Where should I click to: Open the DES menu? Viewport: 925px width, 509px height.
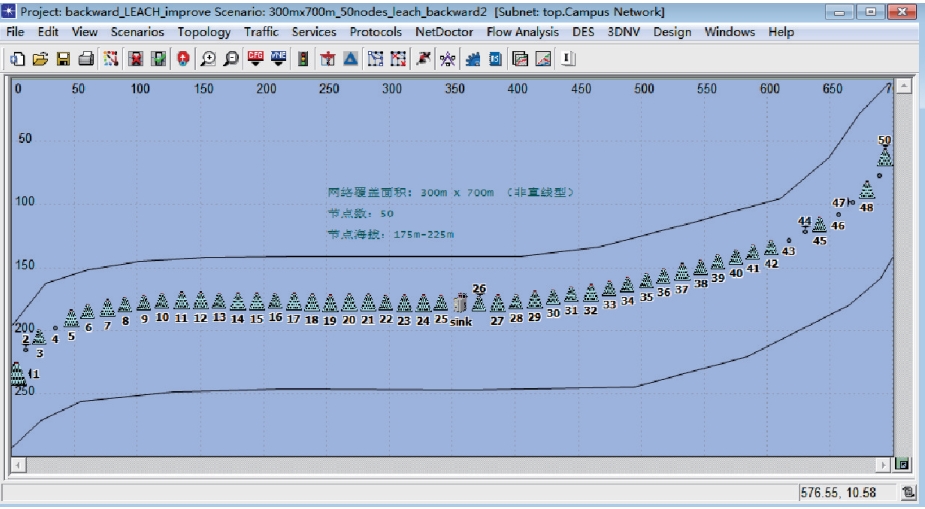coord(583,32)
